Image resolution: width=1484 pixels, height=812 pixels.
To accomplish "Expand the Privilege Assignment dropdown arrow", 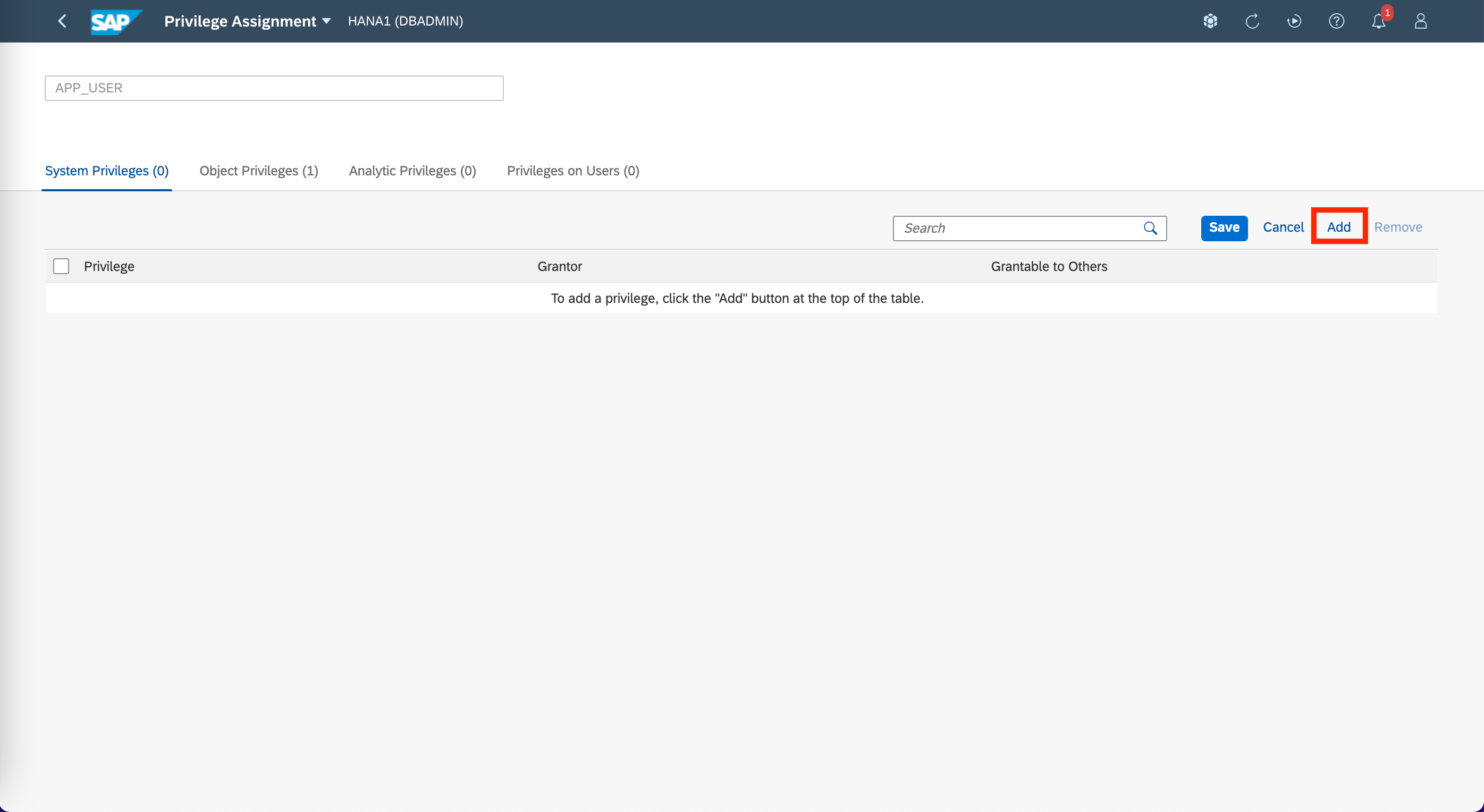I will click(327, 21).
